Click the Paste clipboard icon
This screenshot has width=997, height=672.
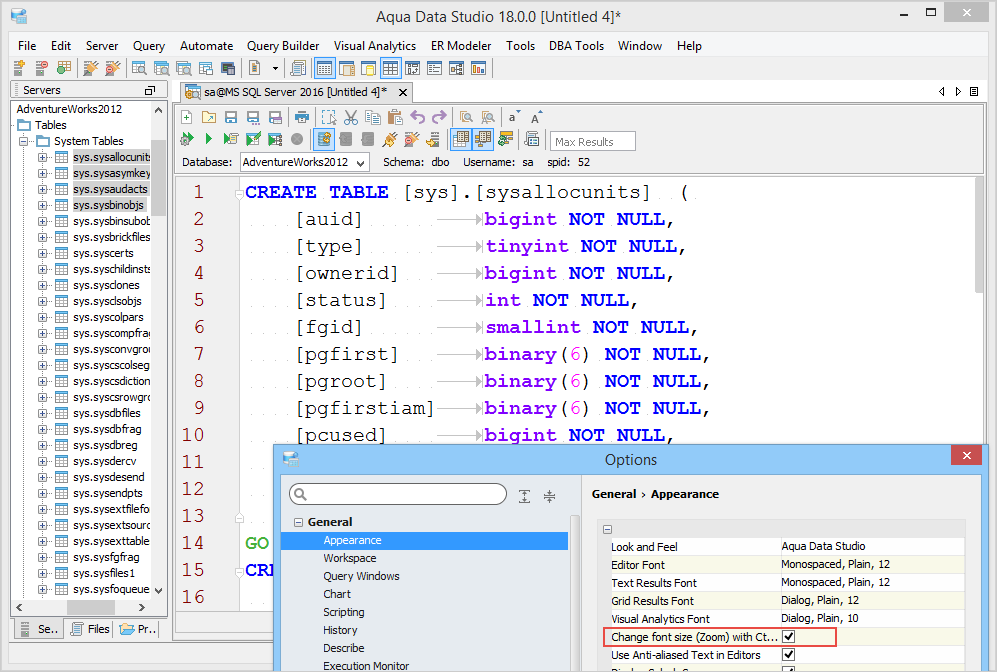[395, 117]
